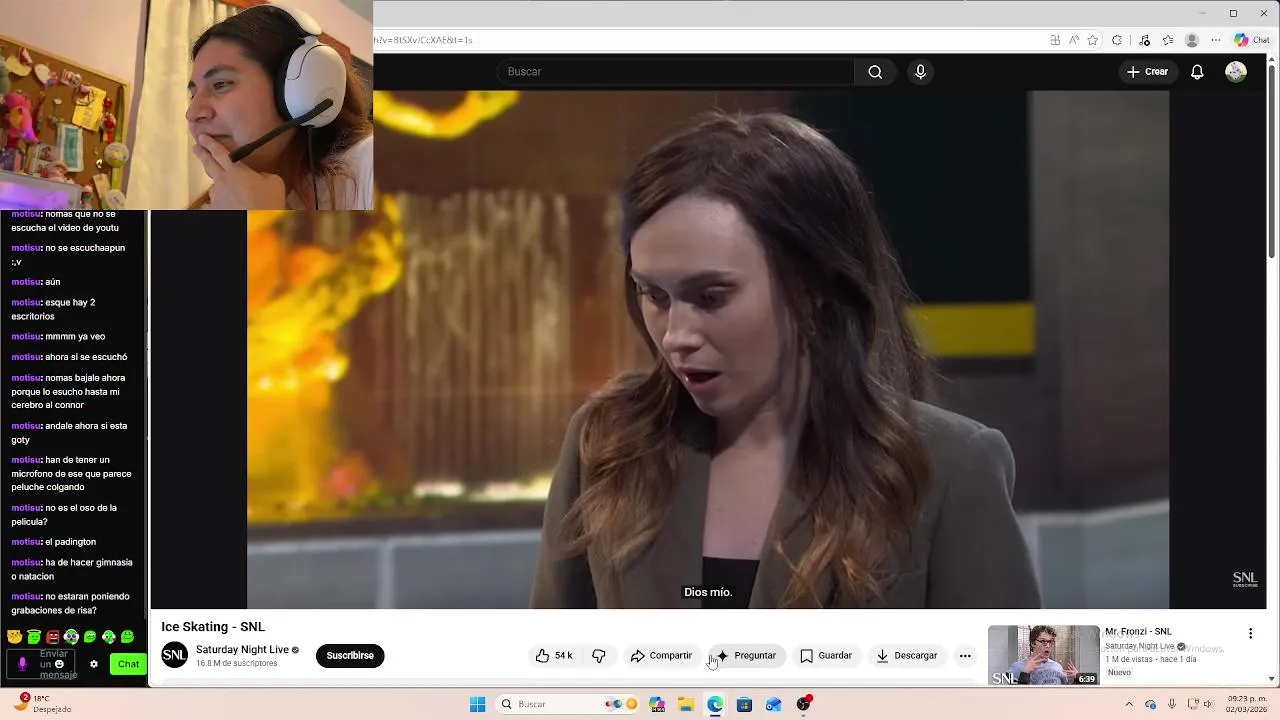Click the page vertical scrollbar

(1272, 160)
